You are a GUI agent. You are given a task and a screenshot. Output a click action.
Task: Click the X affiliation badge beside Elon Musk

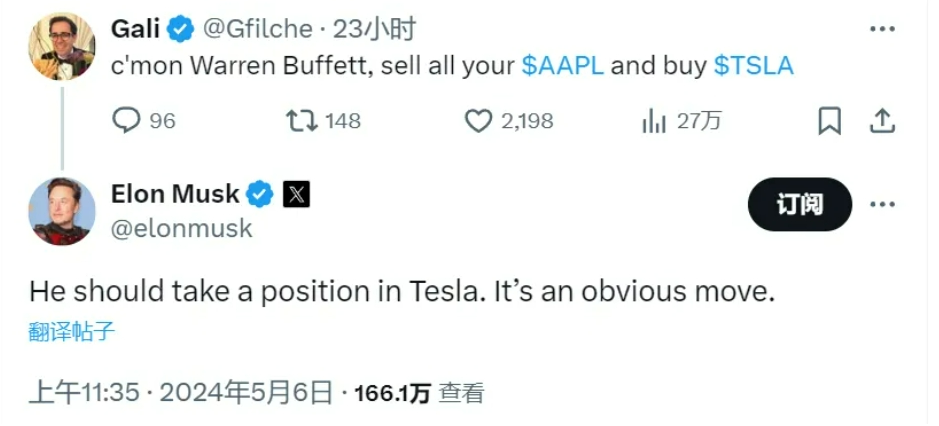[296, 193]
